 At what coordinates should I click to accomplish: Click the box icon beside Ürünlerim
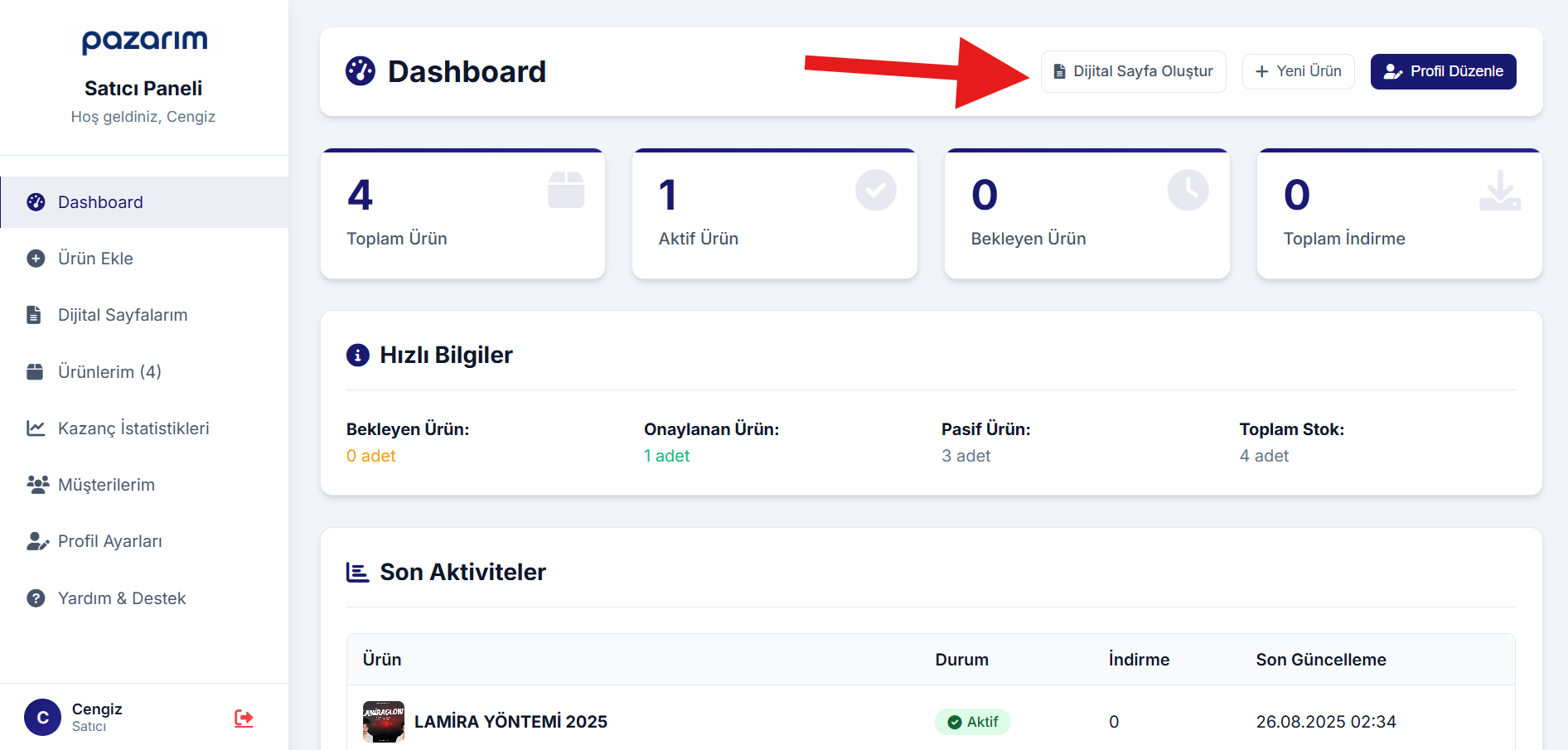pyautogui.click(x=35, y=371)
